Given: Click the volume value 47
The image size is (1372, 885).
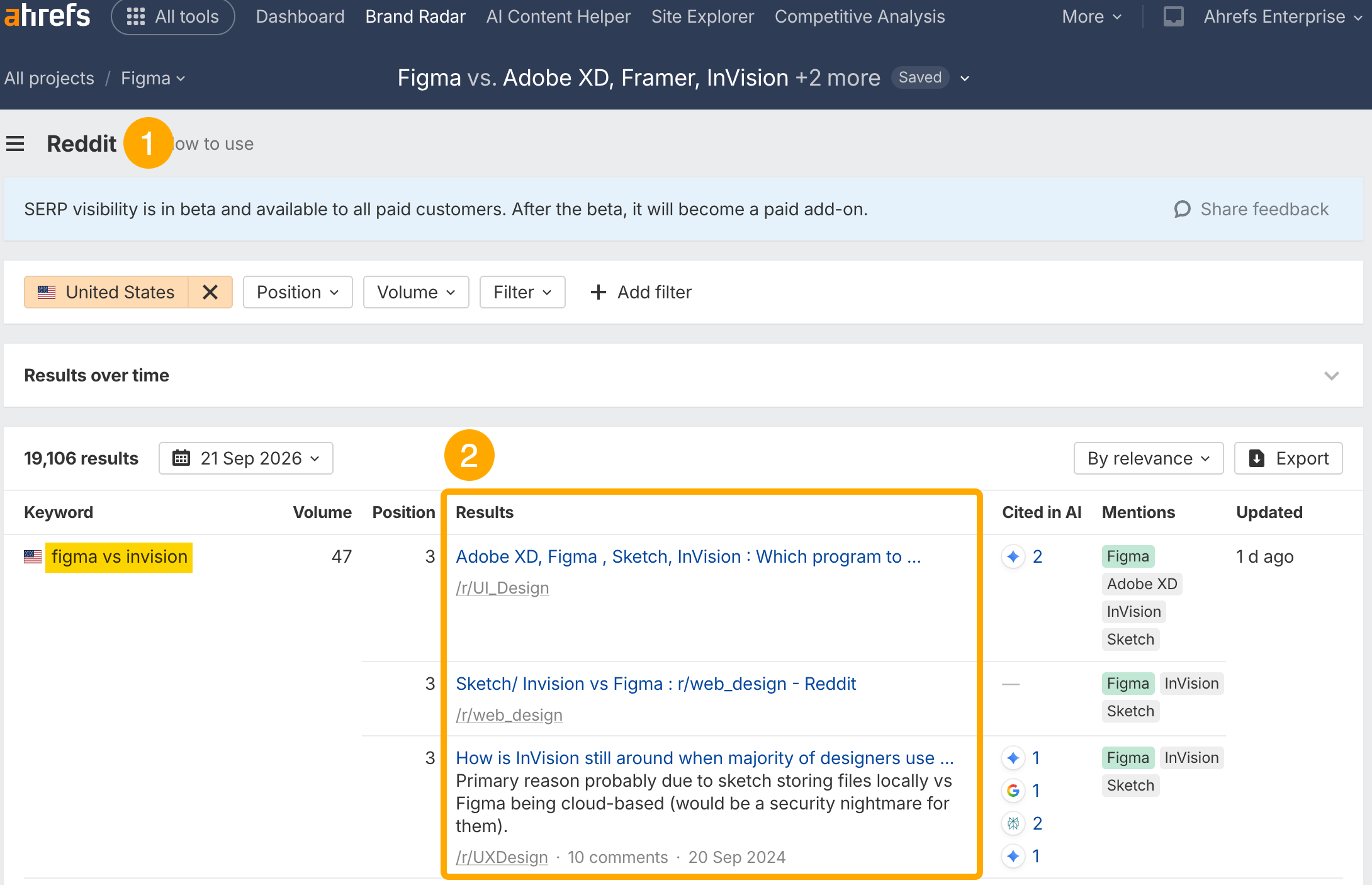Looking at the screenshot, I should pos(342,556).
